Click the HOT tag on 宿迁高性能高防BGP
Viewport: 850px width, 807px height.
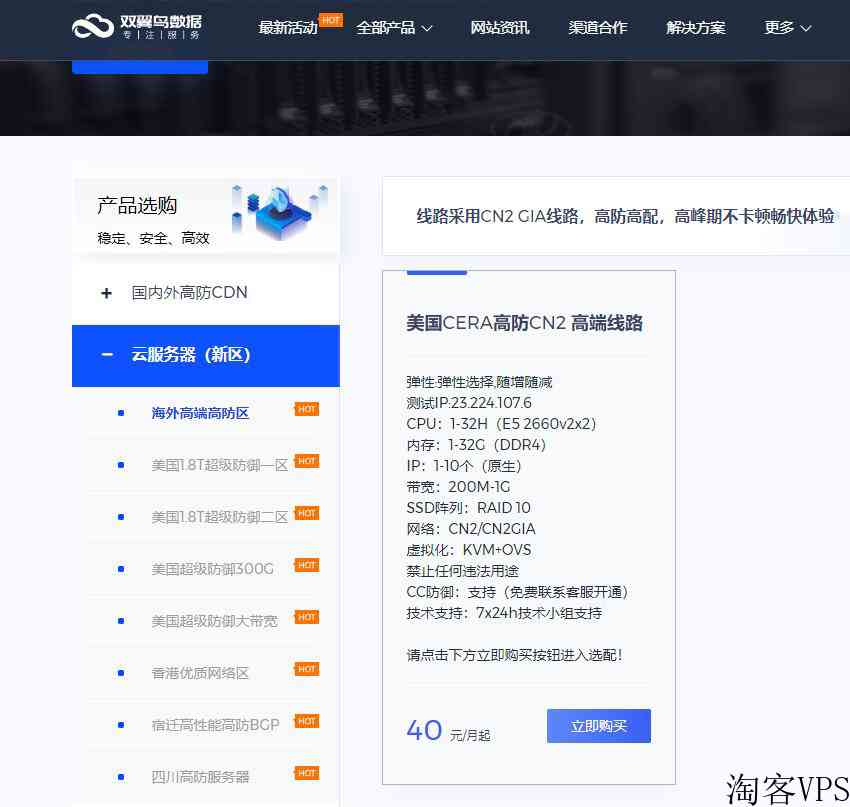pos(307,721)
